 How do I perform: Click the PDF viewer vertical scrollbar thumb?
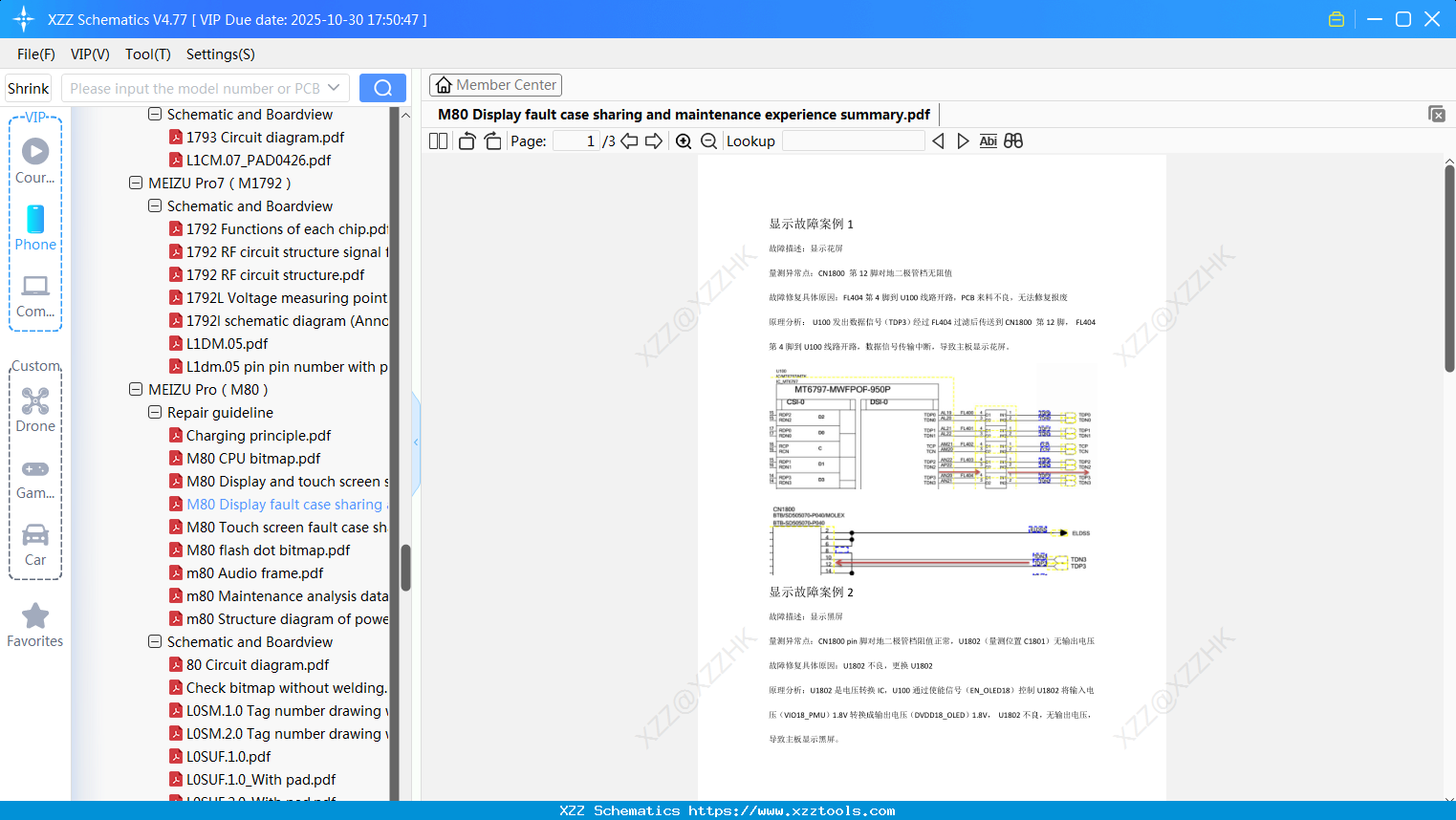(1449, 269)
